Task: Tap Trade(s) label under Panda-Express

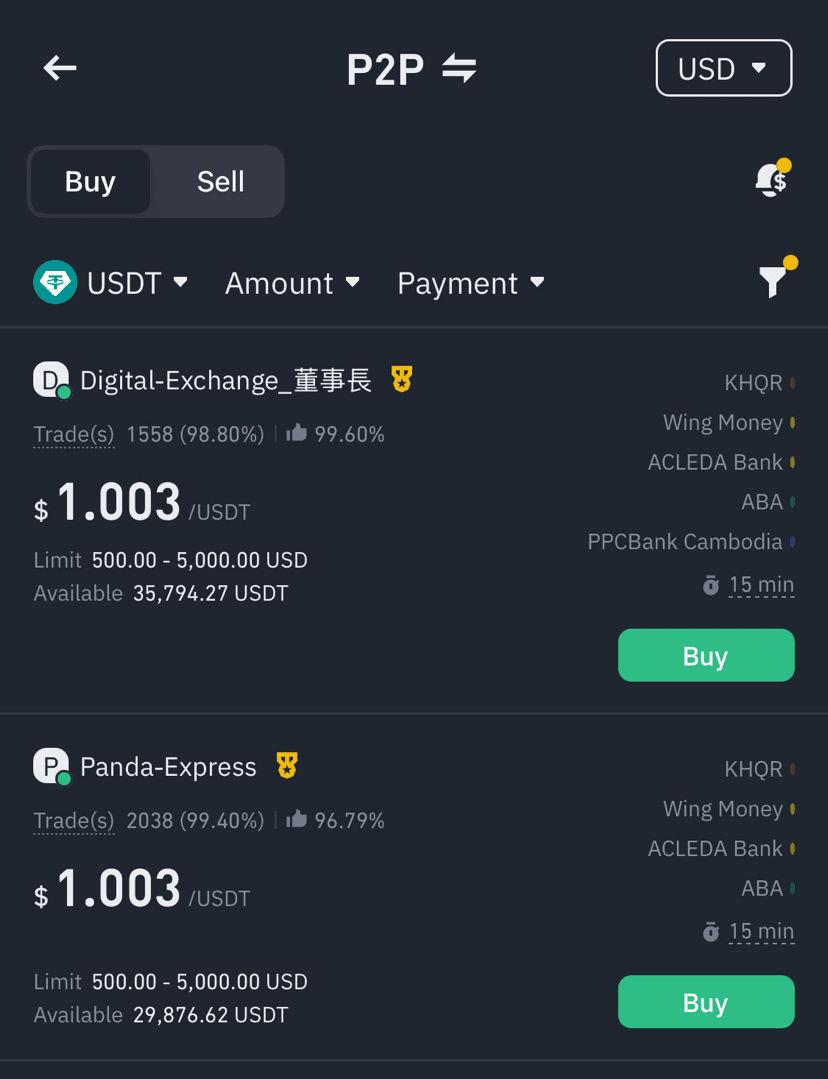Action: pyautogui.click(x=74, y=821)
